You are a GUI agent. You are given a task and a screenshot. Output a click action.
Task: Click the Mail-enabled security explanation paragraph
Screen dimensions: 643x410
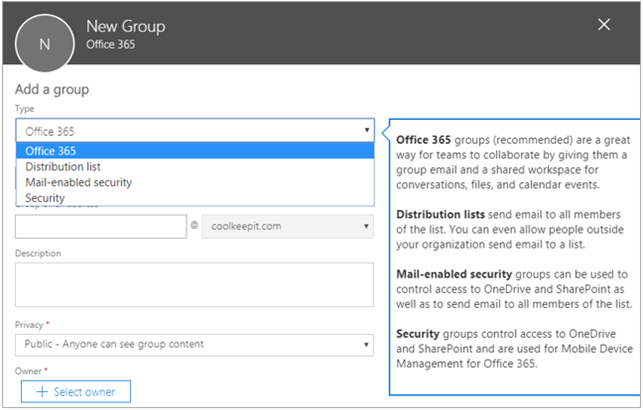click(x=514, y=289)
